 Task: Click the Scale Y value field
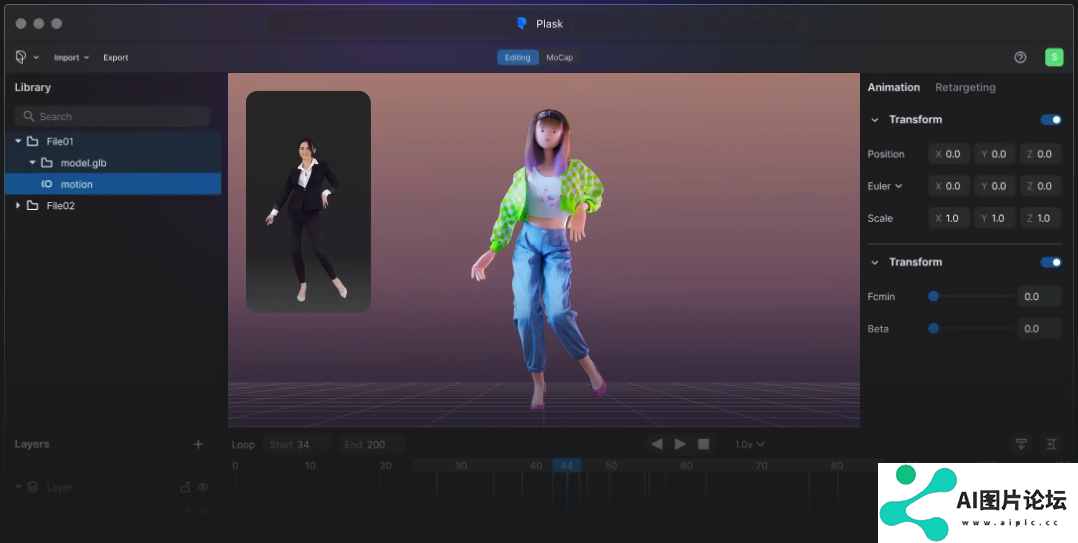[x=994, y=218]
